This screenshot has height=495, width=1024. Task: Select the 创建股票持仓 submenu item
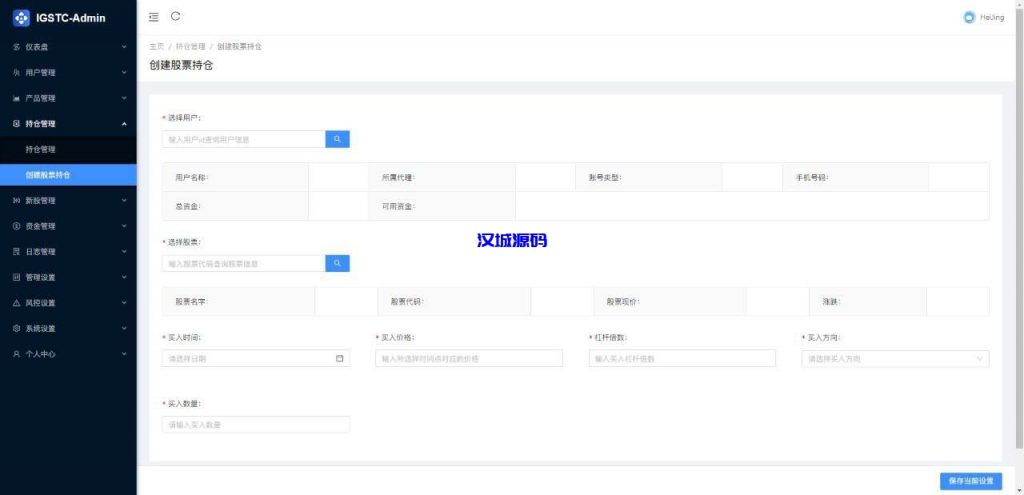pyautogui.click(x=68, y=175)
